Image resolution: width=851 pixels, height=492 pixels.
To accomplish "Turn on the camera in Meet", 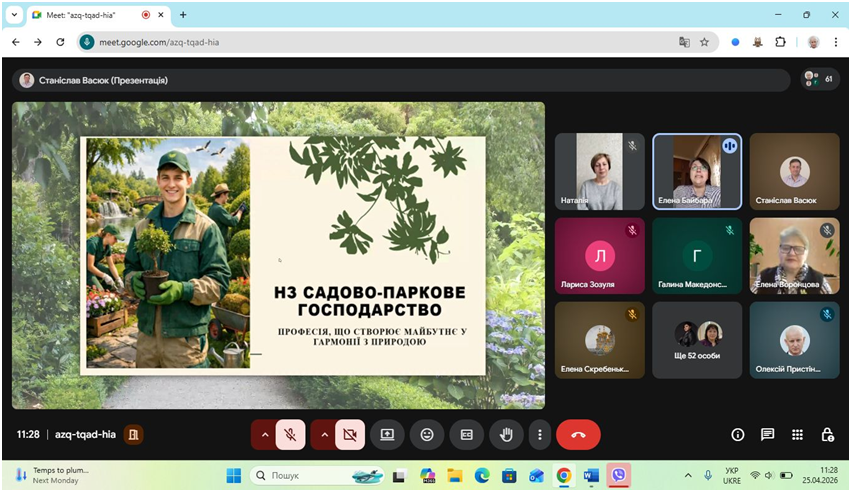I will tap(350, 435).
